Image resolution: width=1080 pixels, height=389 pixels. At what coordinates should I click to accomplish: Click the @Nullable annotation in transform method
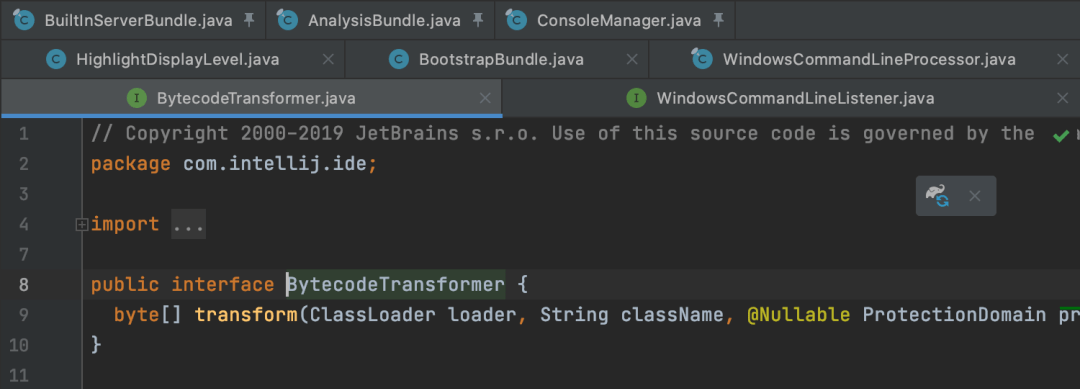point(798,315)
